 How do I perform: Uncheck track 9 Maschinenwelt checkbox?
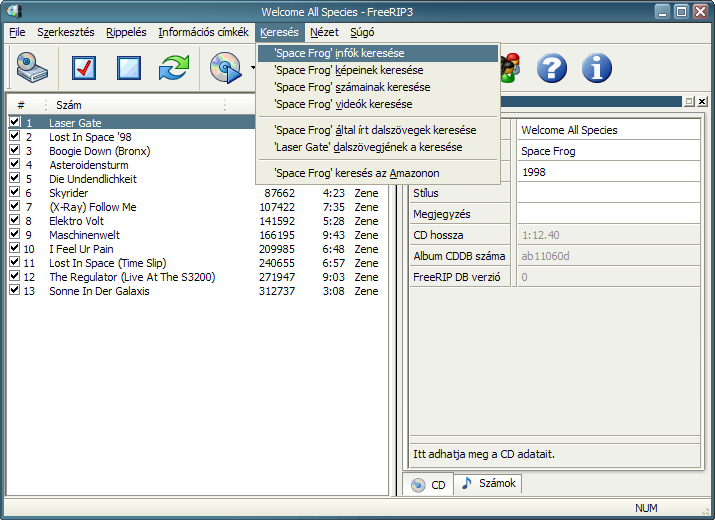15,234
